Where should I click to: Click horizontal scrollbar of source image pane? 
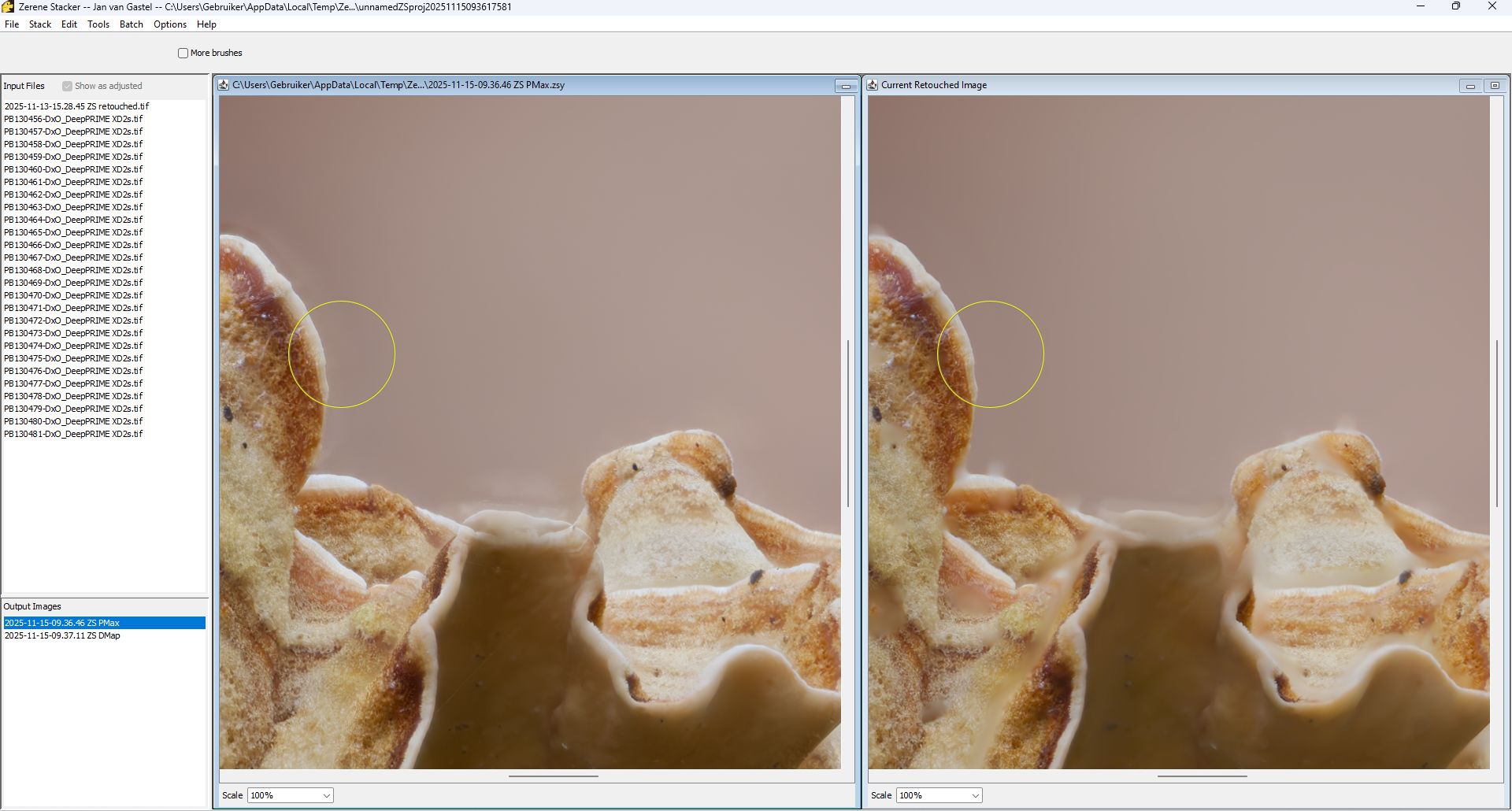pos(553,776)
